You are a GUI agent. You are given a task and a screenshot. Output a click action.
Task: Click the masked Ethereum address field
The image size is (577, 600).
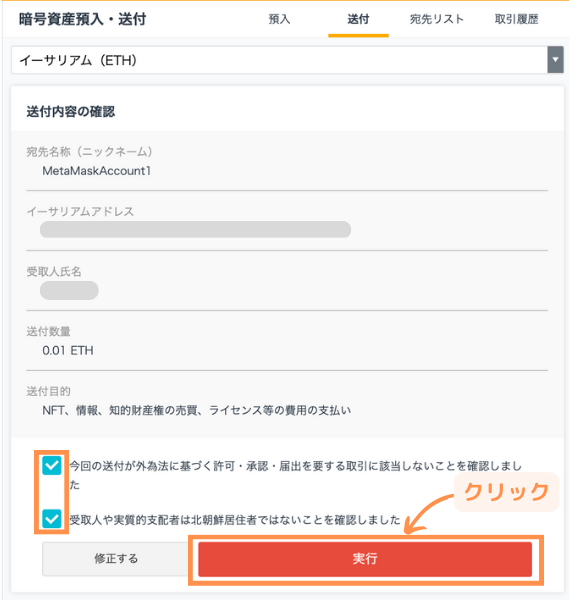tap(196, 230)
